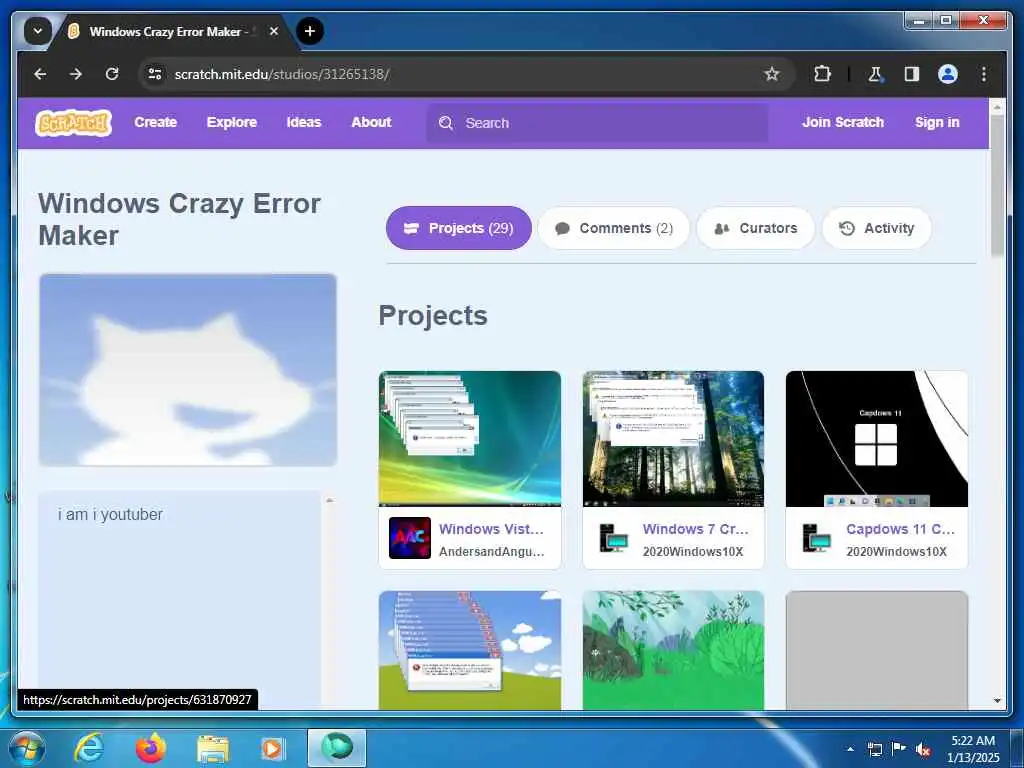Open 2020Windows10X username under Windows 7 Cr...

click(x=693, y=552)
